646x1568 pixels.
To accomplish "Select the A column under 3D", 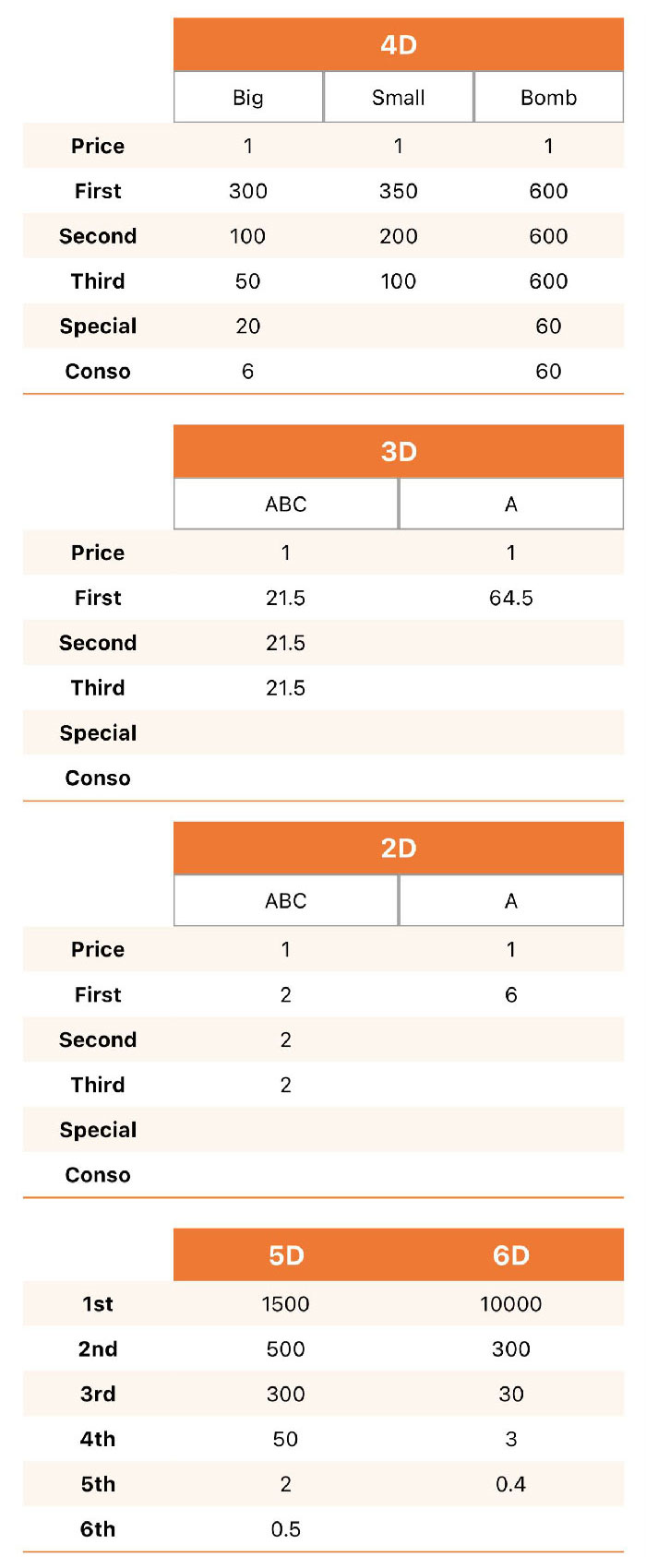I will coord(511,504).
